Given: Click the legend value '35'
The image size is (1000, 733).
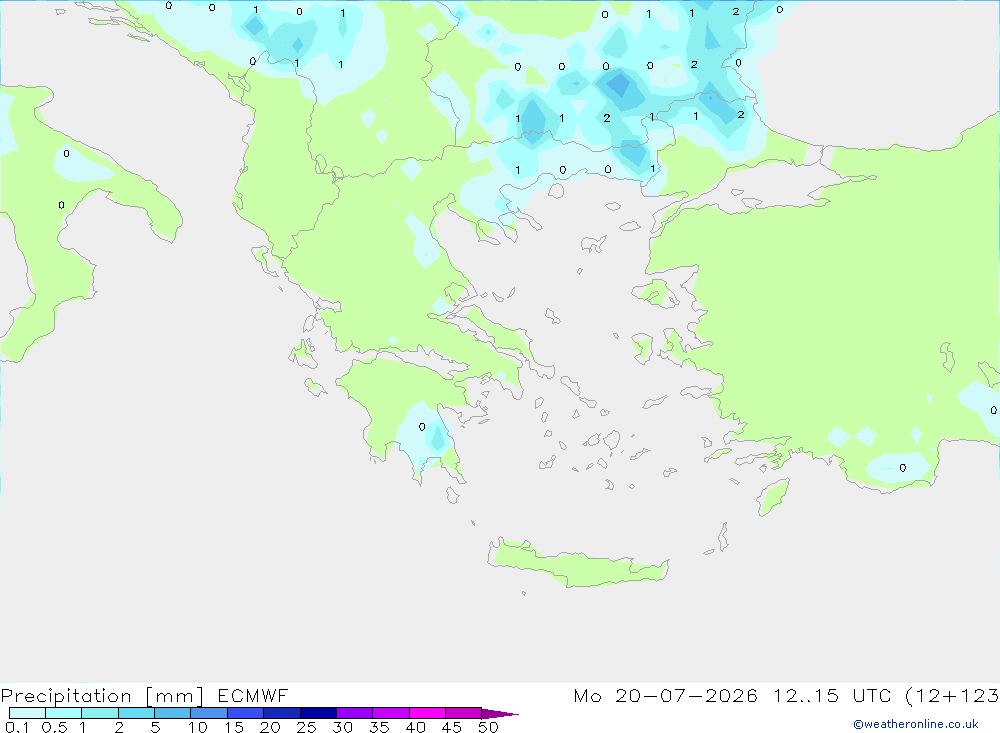Looking at the screenshot, I should coord(379,727).
